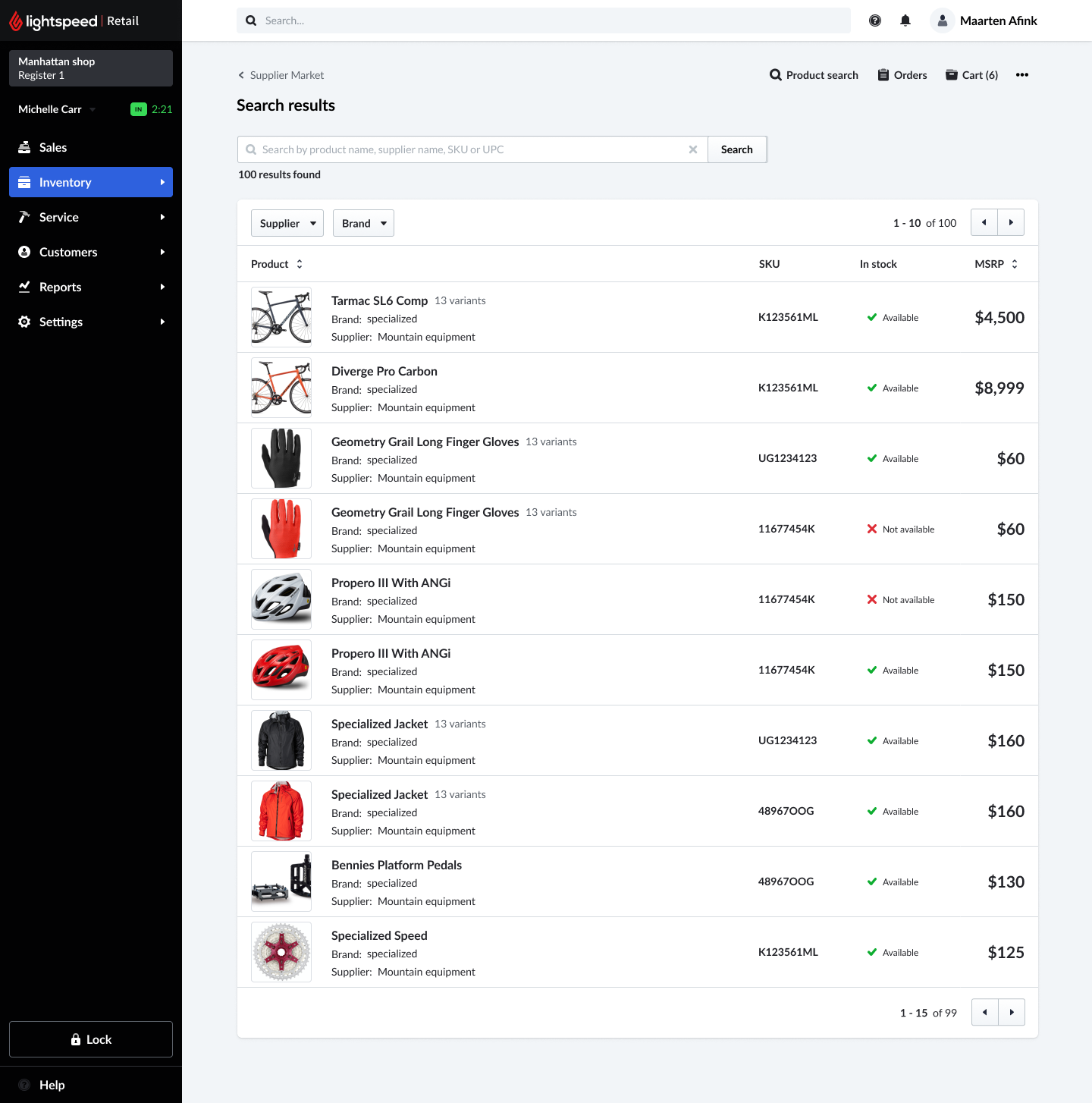Expand the Service submenu arrow
1092x1103 pixels.
pos(162,217)
